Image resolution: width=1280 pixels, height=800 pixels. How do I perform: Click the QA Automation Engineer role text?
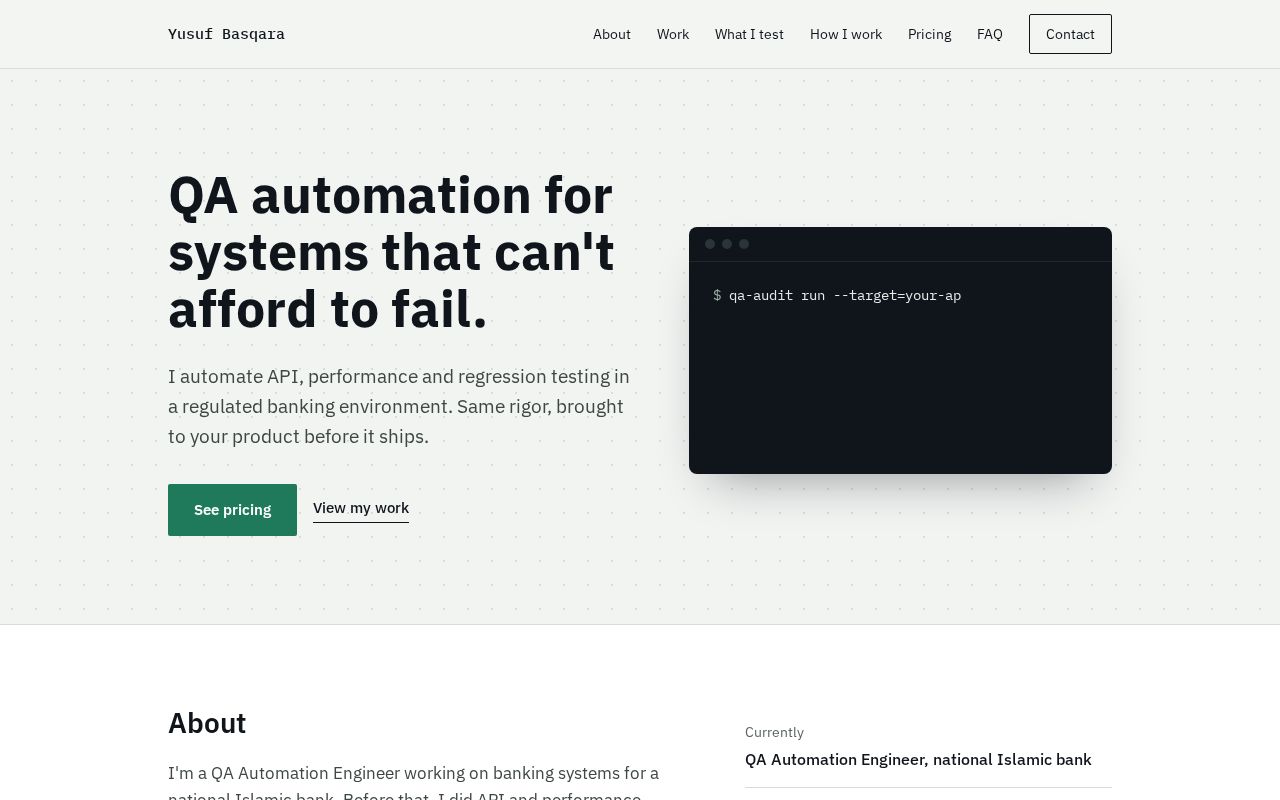click(918, 760)
